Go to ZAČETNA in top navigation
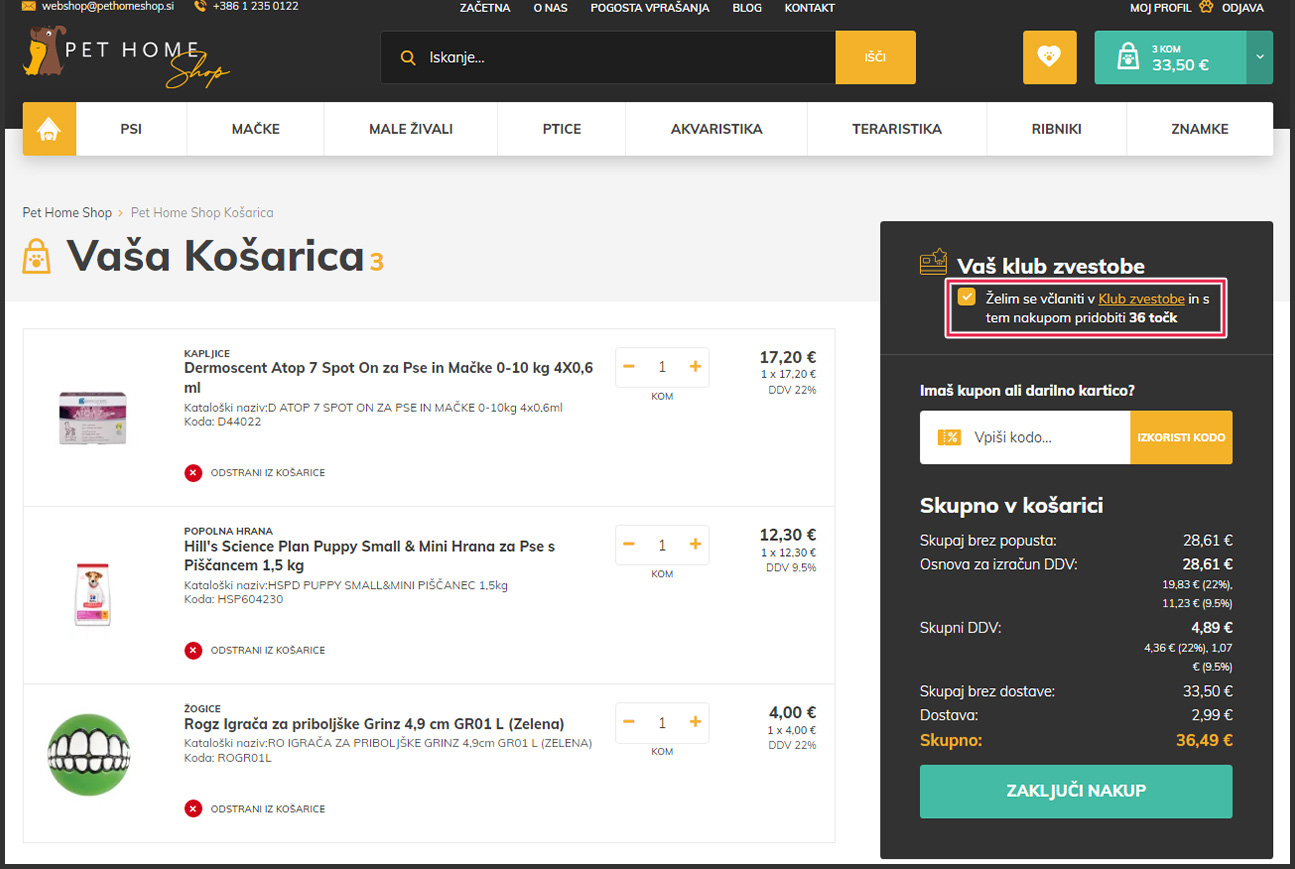Image resolution: width=1295 pixels, height=869 pixels. pyautogui.click(x=485, y=8)
